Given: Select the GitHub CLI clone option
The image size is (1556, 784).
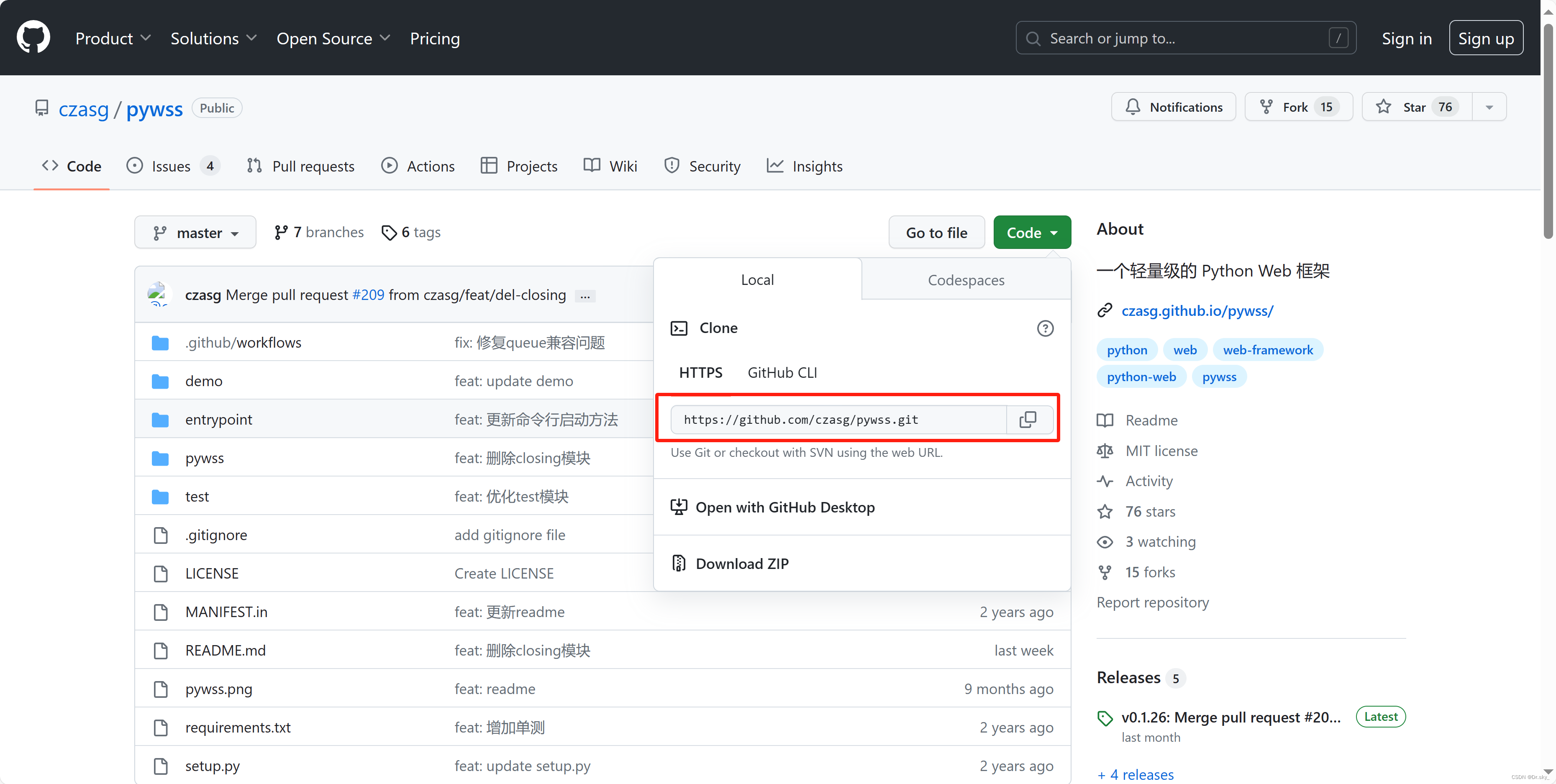Looking at the screenshot, I should [782, 373].
